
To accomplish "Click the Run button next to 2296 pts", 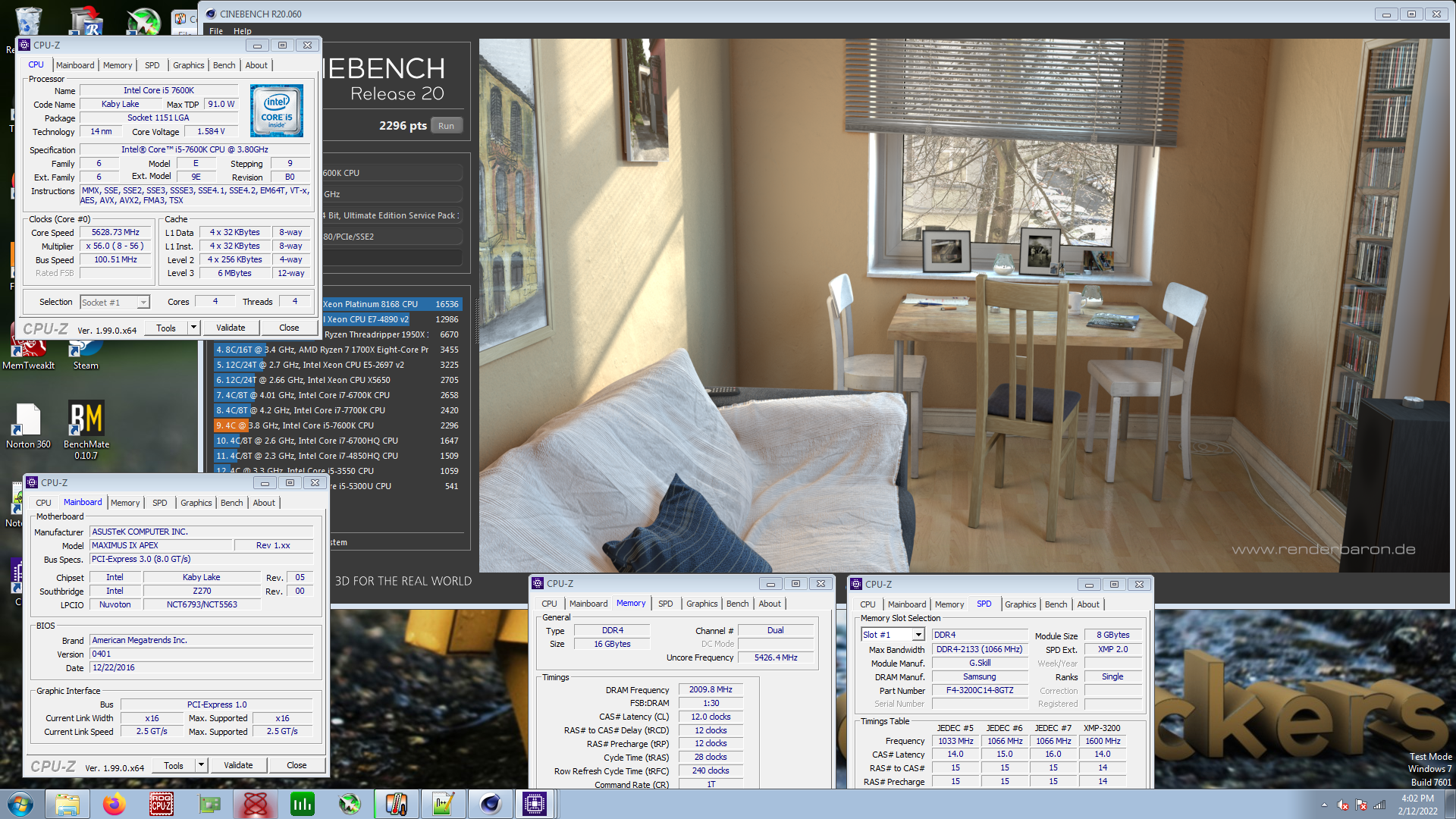I will pyautogui.click(x=446, y=126).
